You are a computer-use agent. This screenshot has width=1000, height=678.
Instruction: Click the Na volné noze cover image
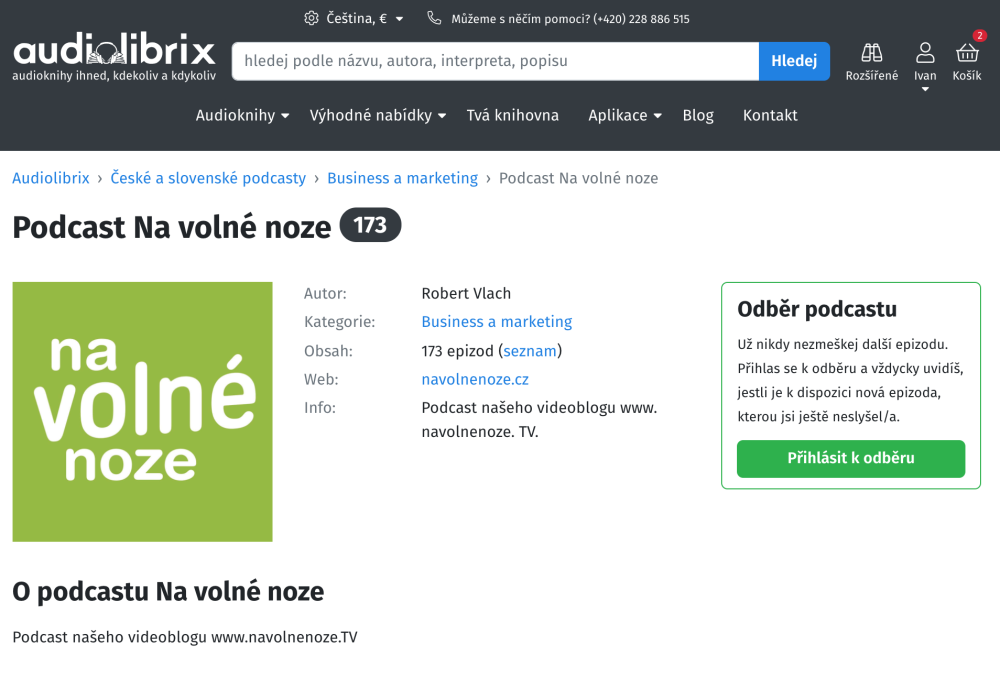click(142, 412)
